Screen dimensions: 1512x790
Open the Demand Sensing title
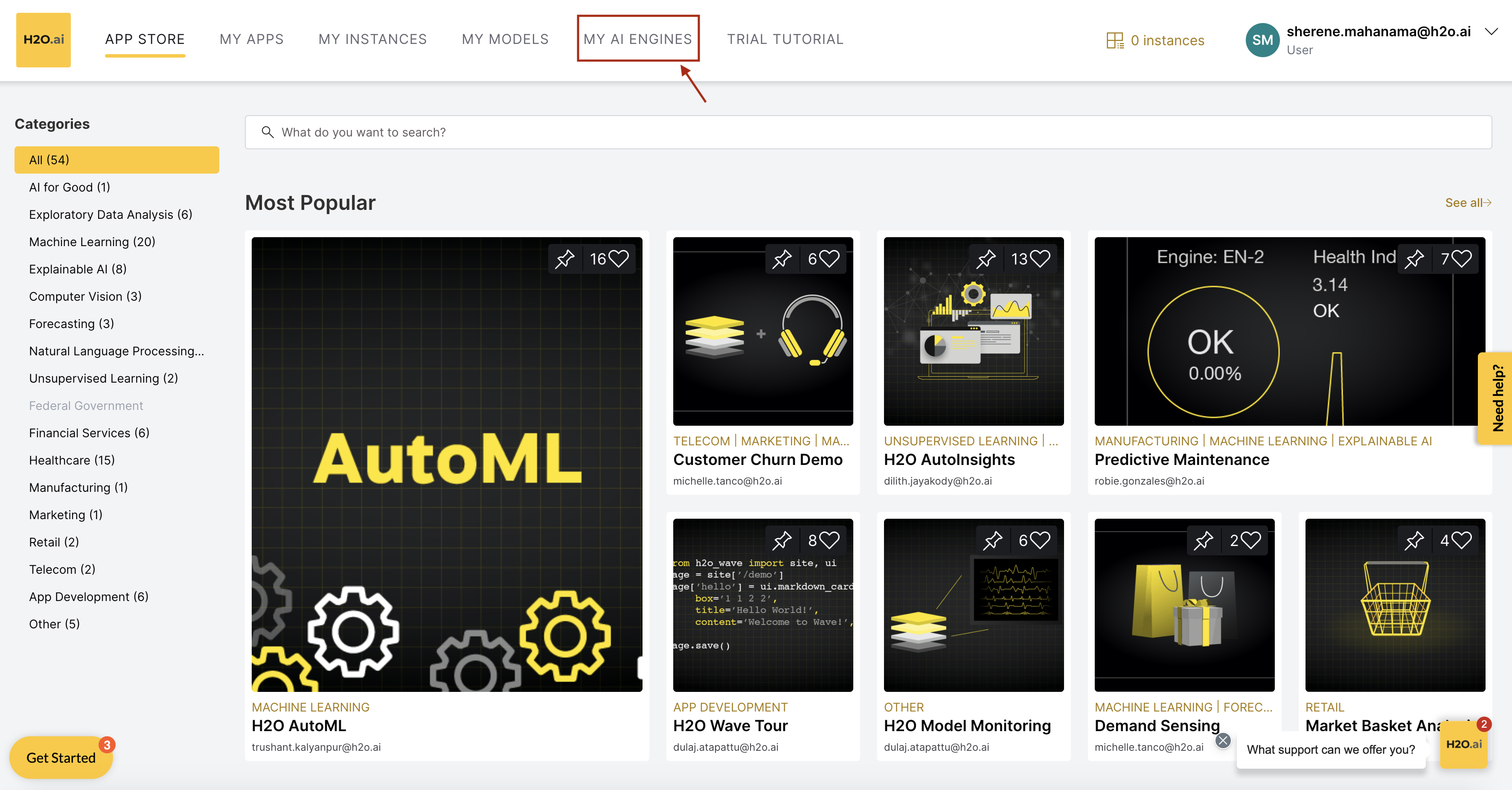(1157, 726)
